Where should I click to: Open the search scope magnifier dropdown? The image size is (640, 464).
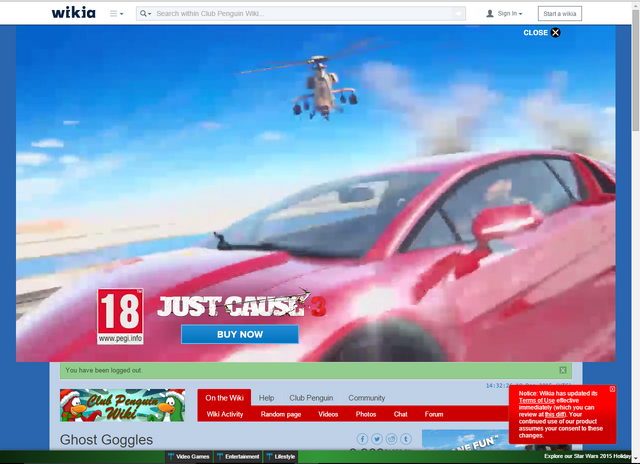[x=145, y=13]
